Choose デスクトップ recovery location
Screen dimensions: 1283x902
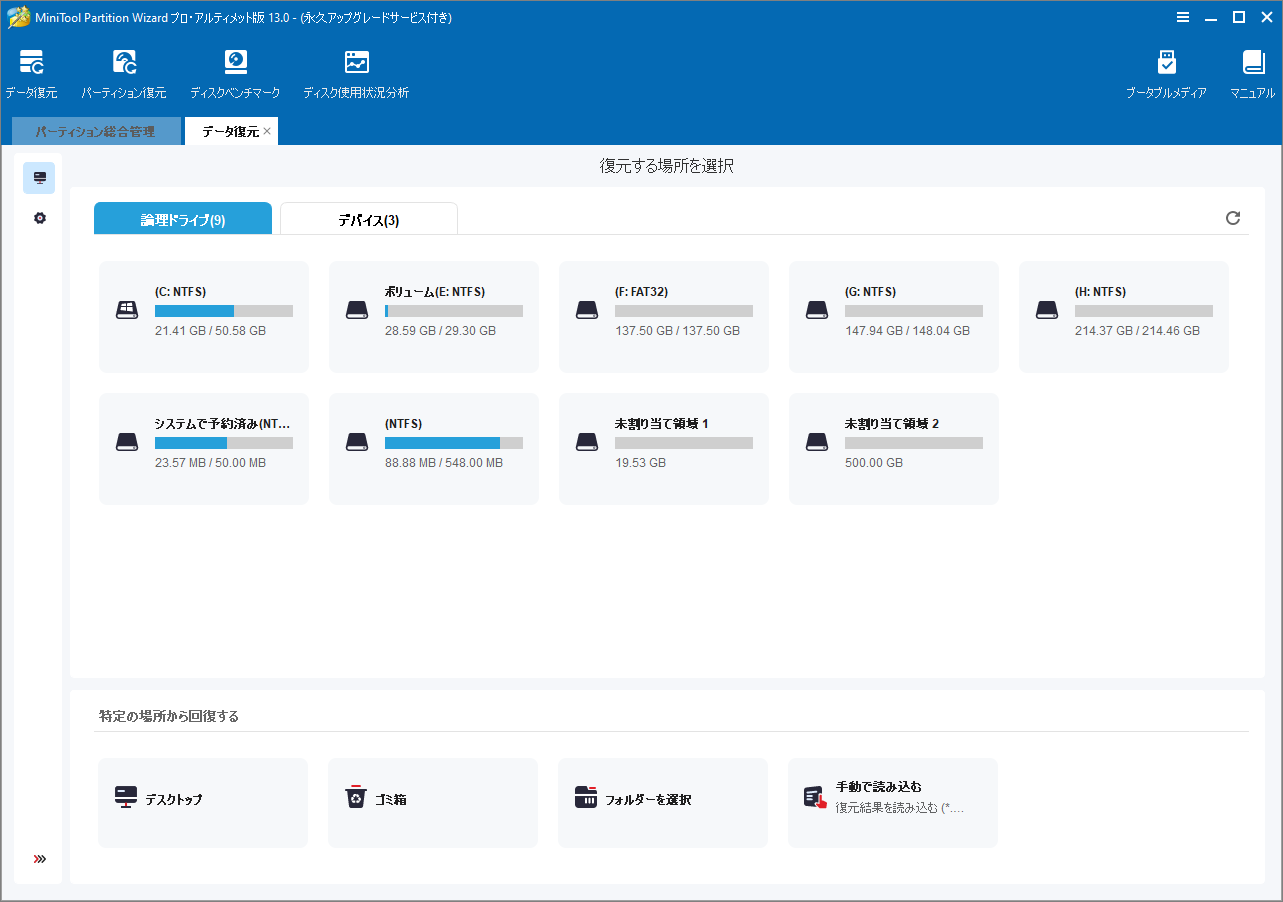tap(203, 802)
